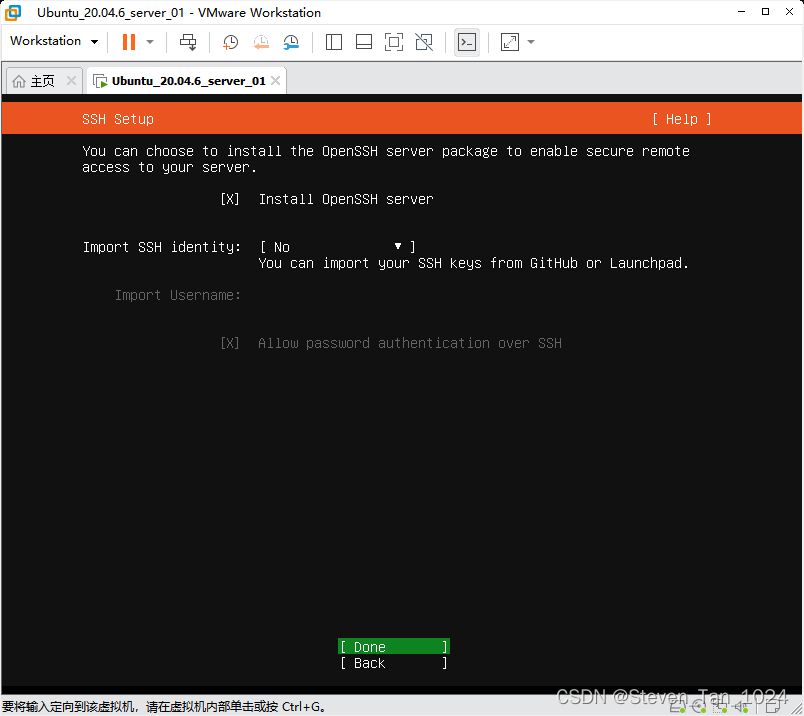Expand the power options dropdown arrow
This screenshot has width=804, height=716.
pyautogui.click(x=150, y=42)
